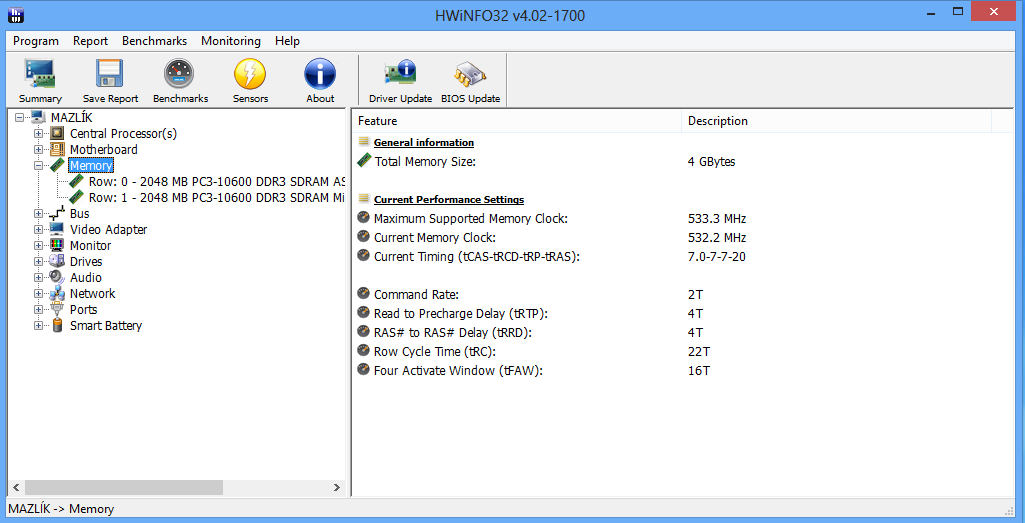Open the Summary toolbar icon
This screenshot has height=523, width=1025.
(40, 73)
